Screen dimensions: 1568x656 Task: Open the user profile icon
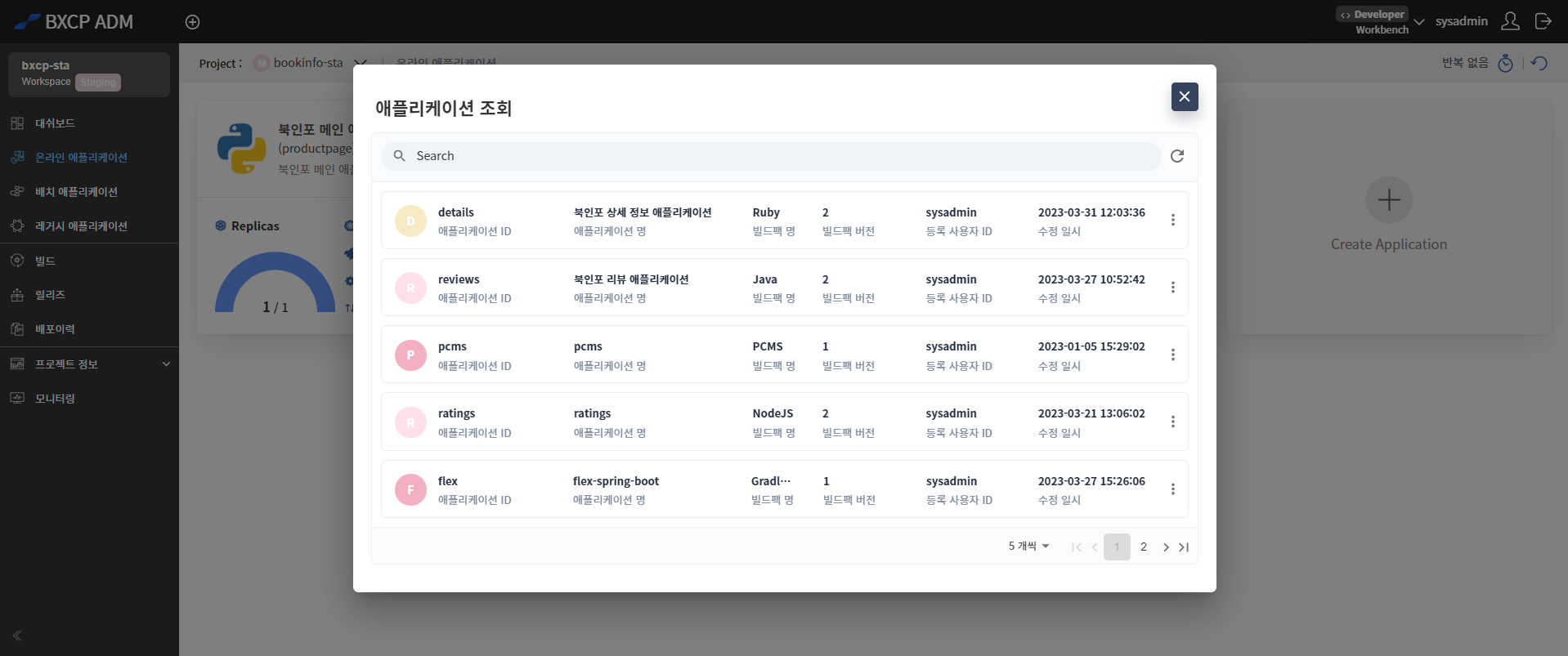tap(1510, 21)
